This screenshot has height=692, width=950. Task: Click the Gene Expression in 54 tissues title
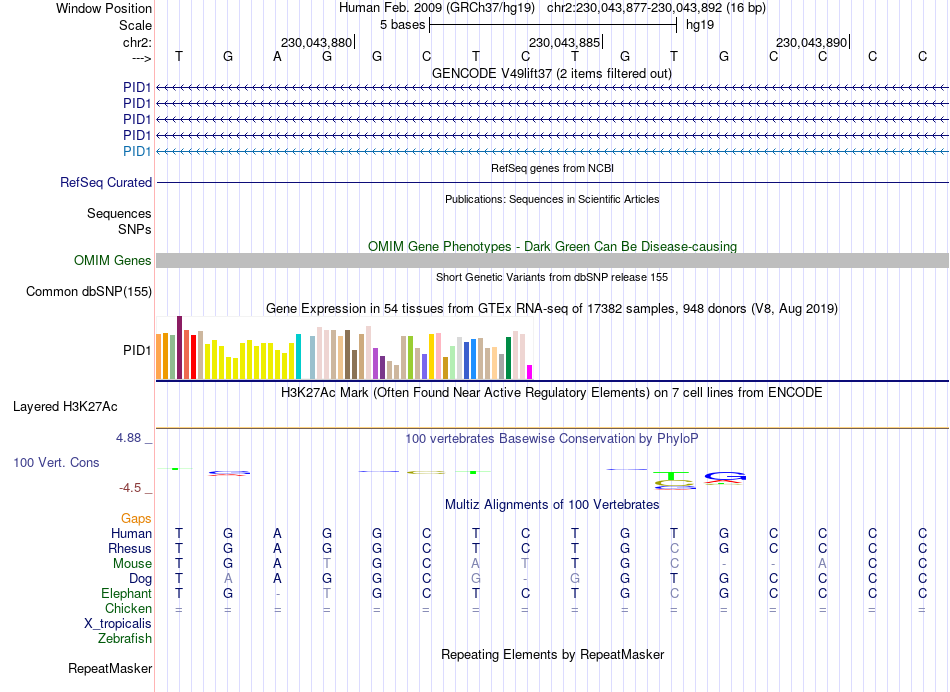[552, 308]
